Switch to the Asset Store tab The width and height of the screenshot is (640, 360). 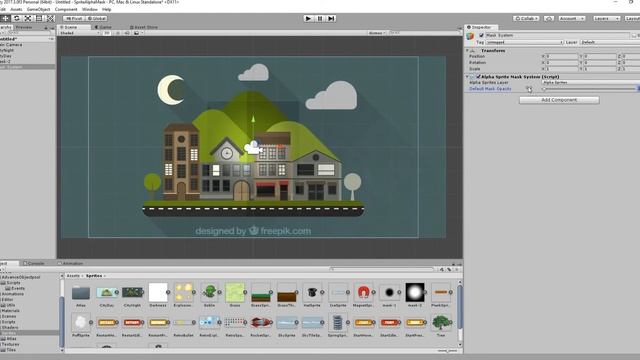(x=144, y=27)
